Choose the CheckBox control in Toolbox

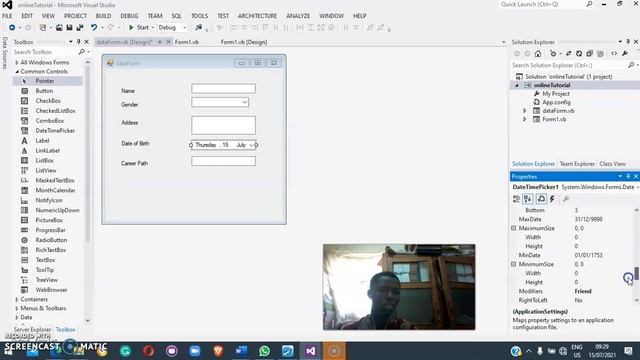[47, 101]
